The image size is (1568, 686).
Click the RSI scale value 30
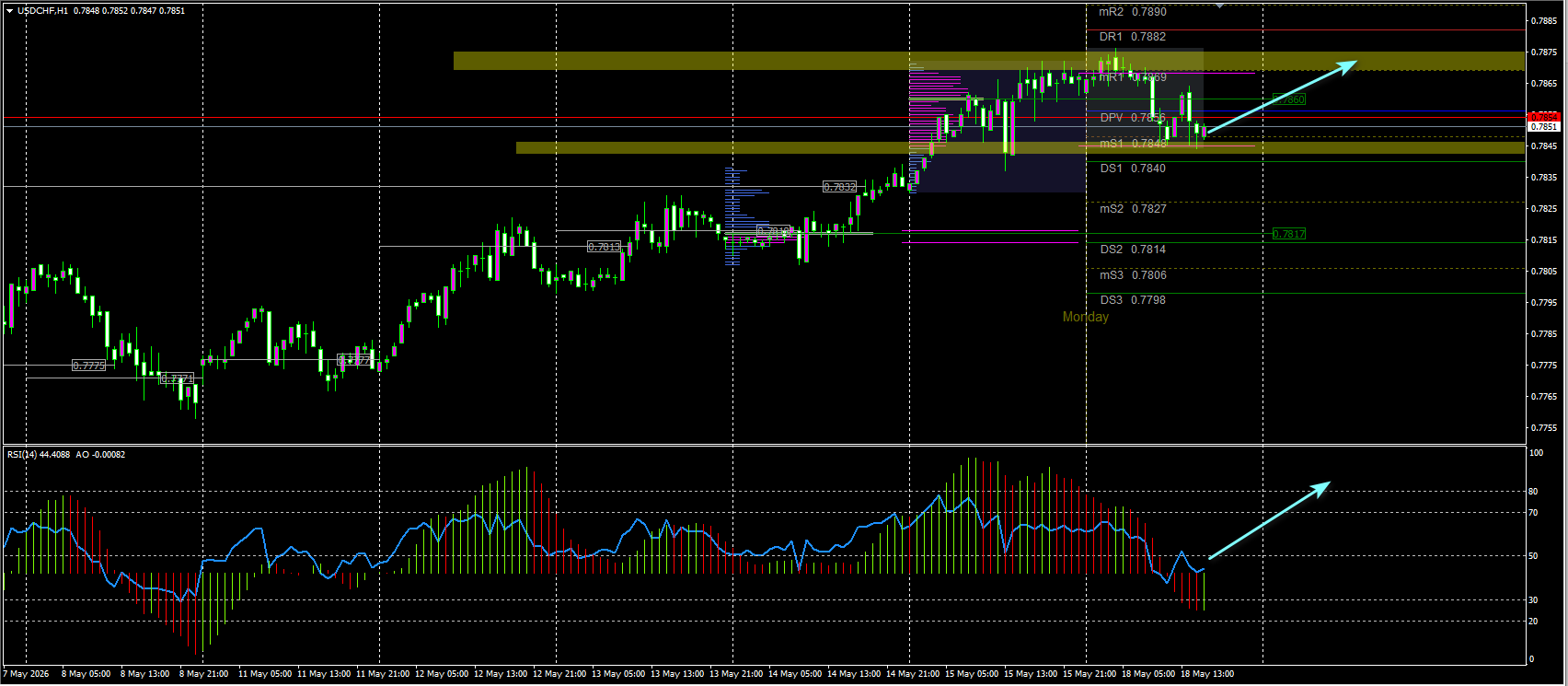[x=1533, y=599]
